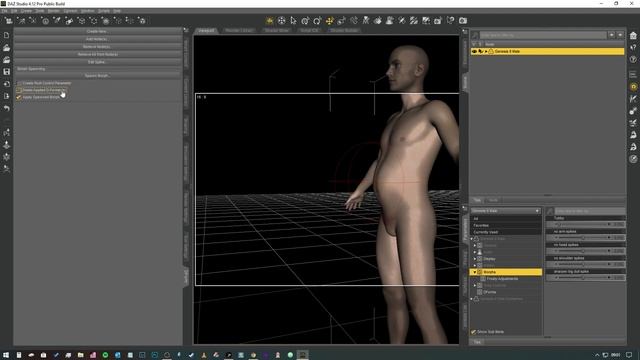Click the Create New... button
Viewport: 640px width, 360px height.
97,31
